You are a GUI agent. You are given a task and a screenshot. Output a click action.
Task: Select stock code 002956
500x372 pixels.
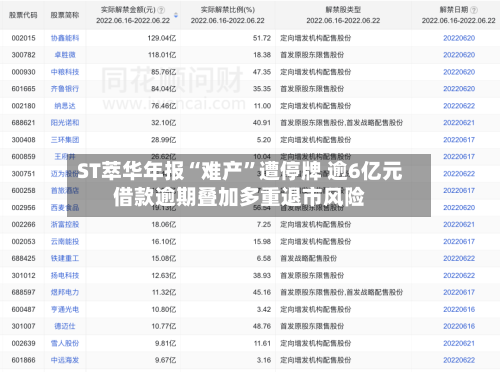pos(23,207)
